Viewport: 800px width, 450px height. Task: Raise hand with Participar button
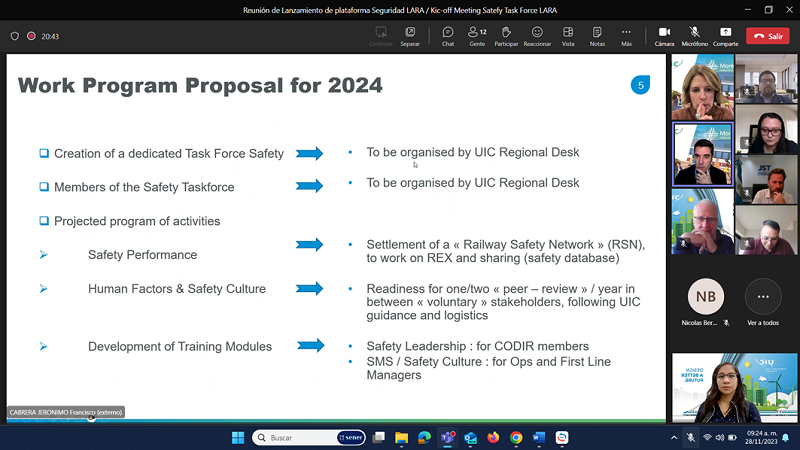[506, 37]
